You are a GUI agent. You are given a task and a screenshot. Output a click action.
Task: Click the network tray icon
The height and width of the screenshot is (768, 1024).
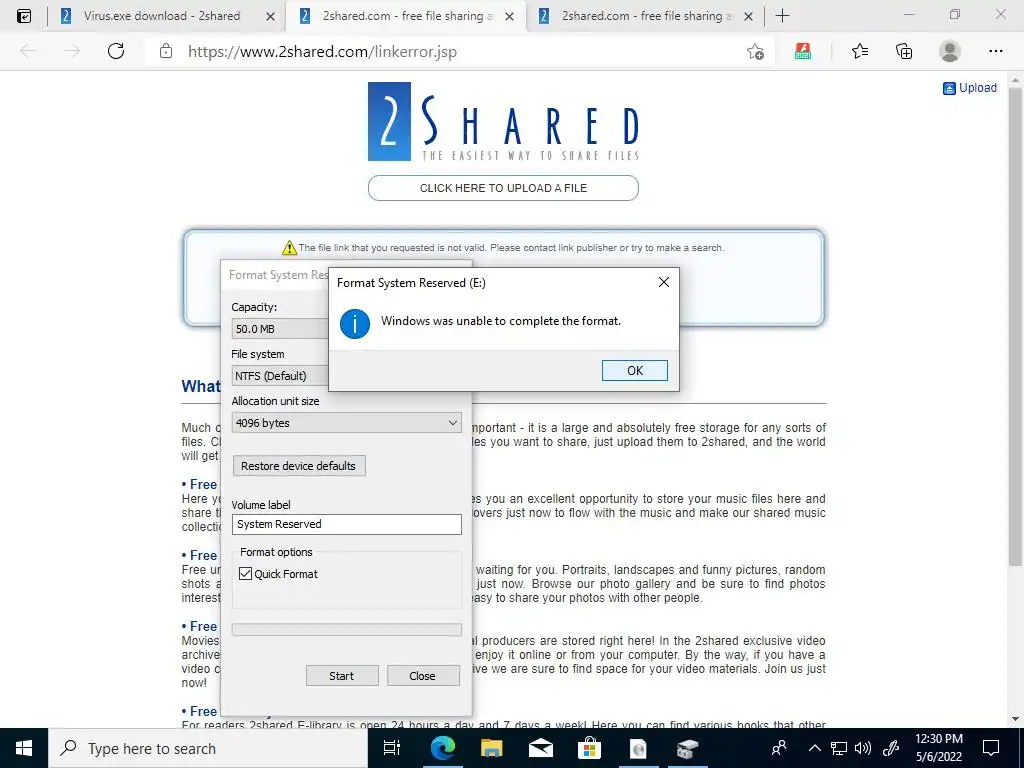click(839, 748)
